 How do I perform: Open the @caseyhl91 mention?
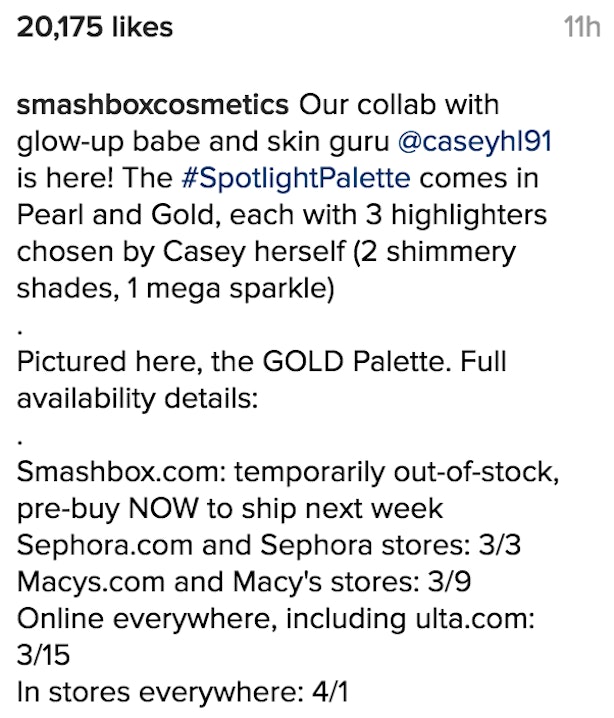475,141
